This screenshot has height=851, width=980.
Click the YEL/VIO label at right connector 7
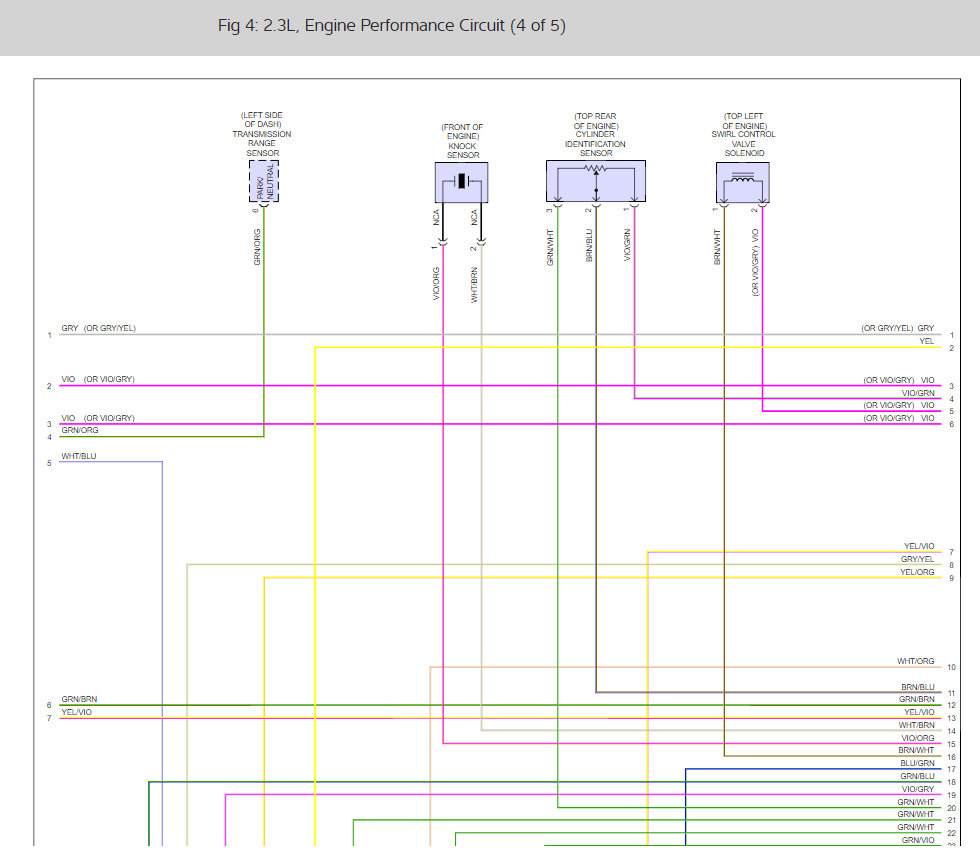[919, 546]
